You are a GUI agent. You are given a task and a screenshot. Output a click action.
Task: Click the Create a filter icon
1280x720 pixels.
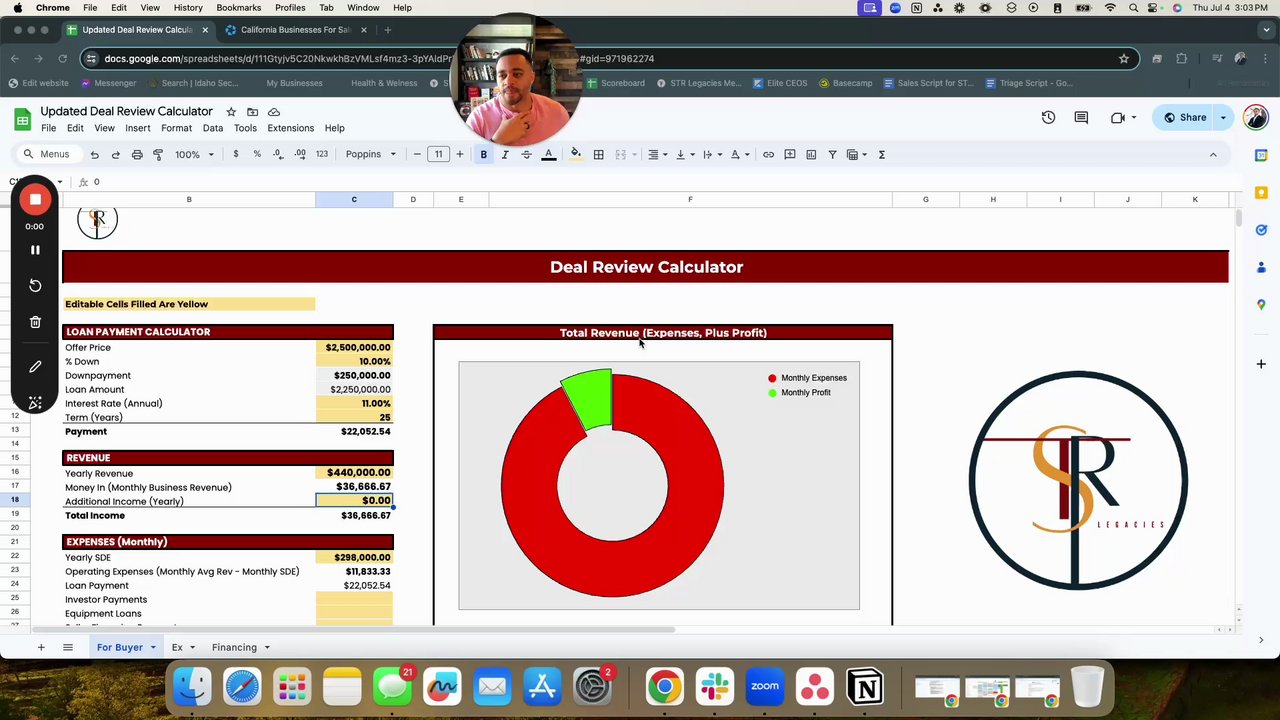pos(832,154)
